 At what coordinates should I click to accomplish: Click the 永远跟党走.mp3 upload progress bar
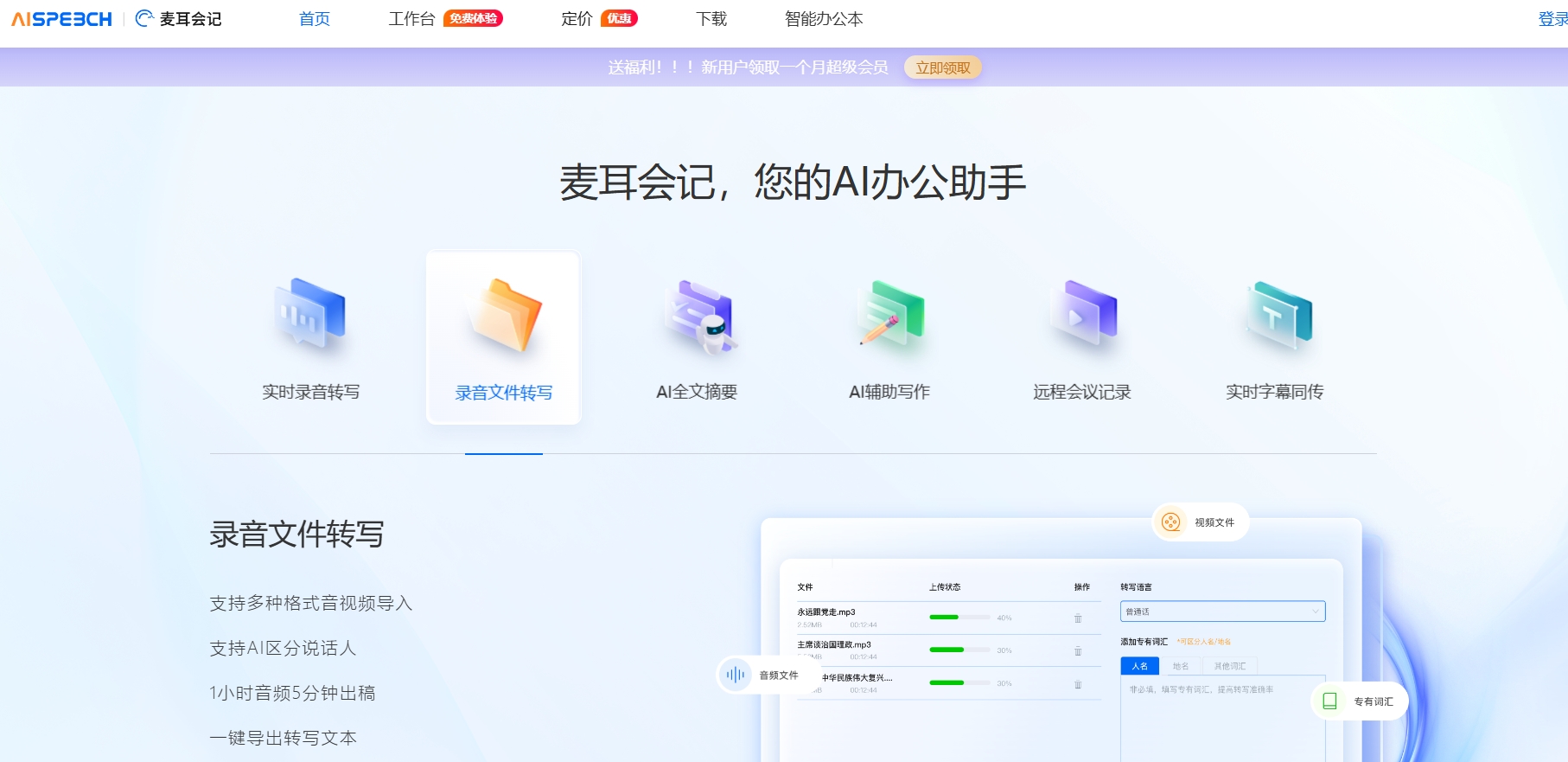pyautogui.click(x=959, y=618)
